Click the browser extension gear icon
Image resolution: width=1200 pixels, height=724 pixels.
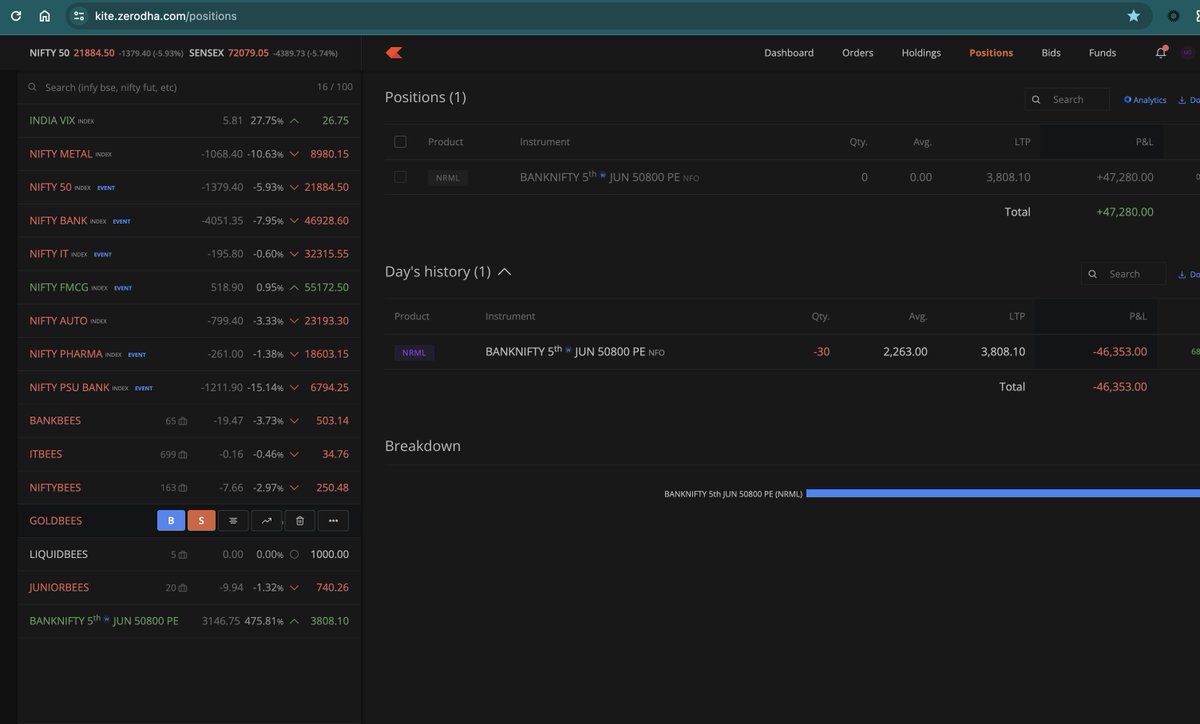pyautogui.click(x=1174, y=16)
